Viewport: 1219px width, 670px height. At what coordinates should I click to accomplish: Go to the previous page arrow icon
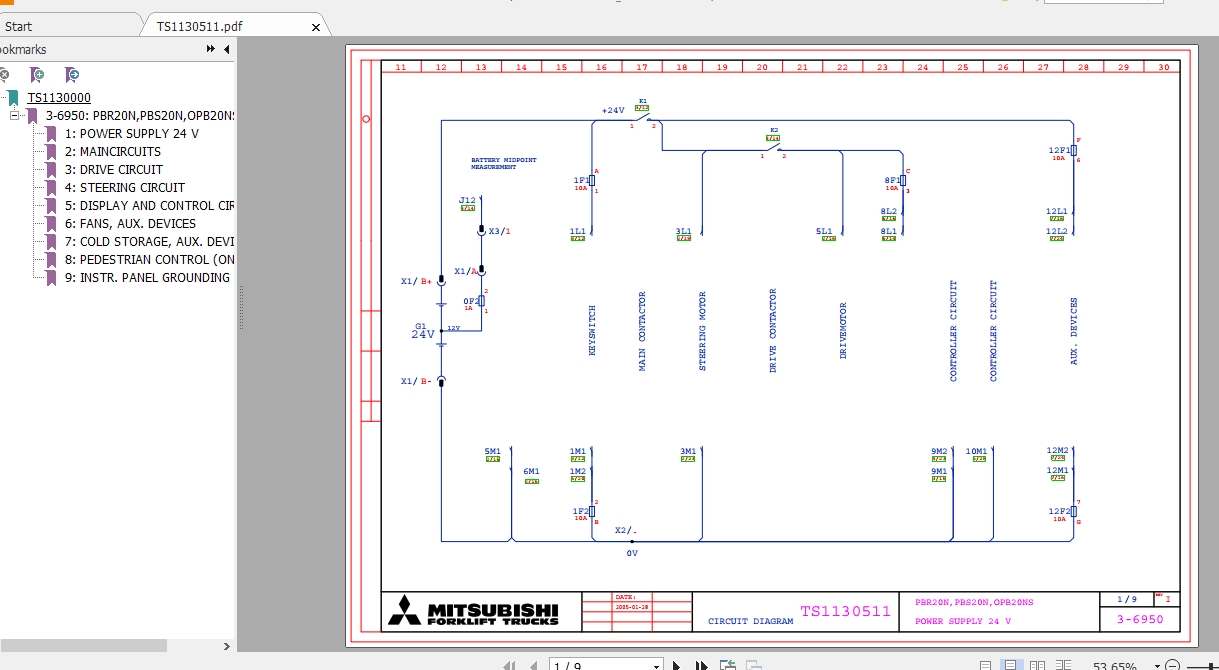(533, 663)
